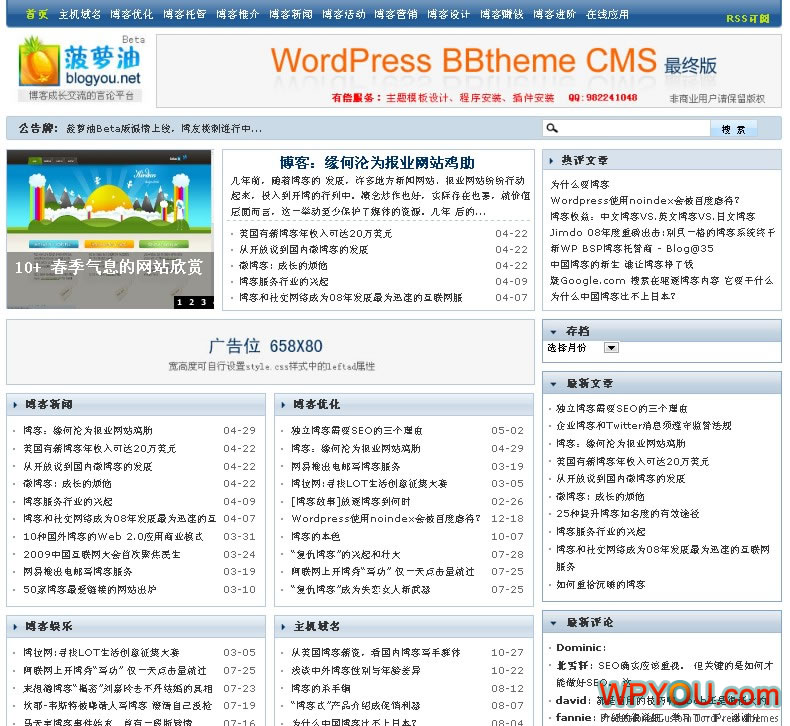Click the arrow beside 博客优化 section header
The width and height of the screenshot is (790, 726).
coord(283,405)
